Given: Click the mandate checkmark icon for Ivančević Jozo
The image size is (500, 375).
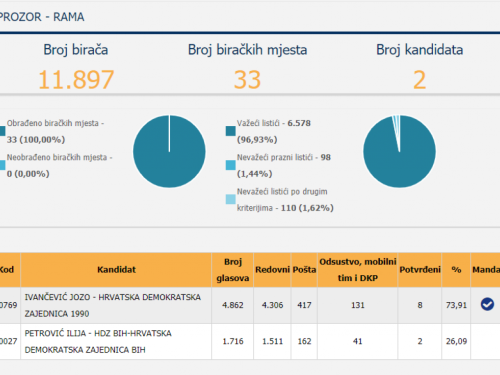Looking at the screenshot, I should click(x=487, y=304).
